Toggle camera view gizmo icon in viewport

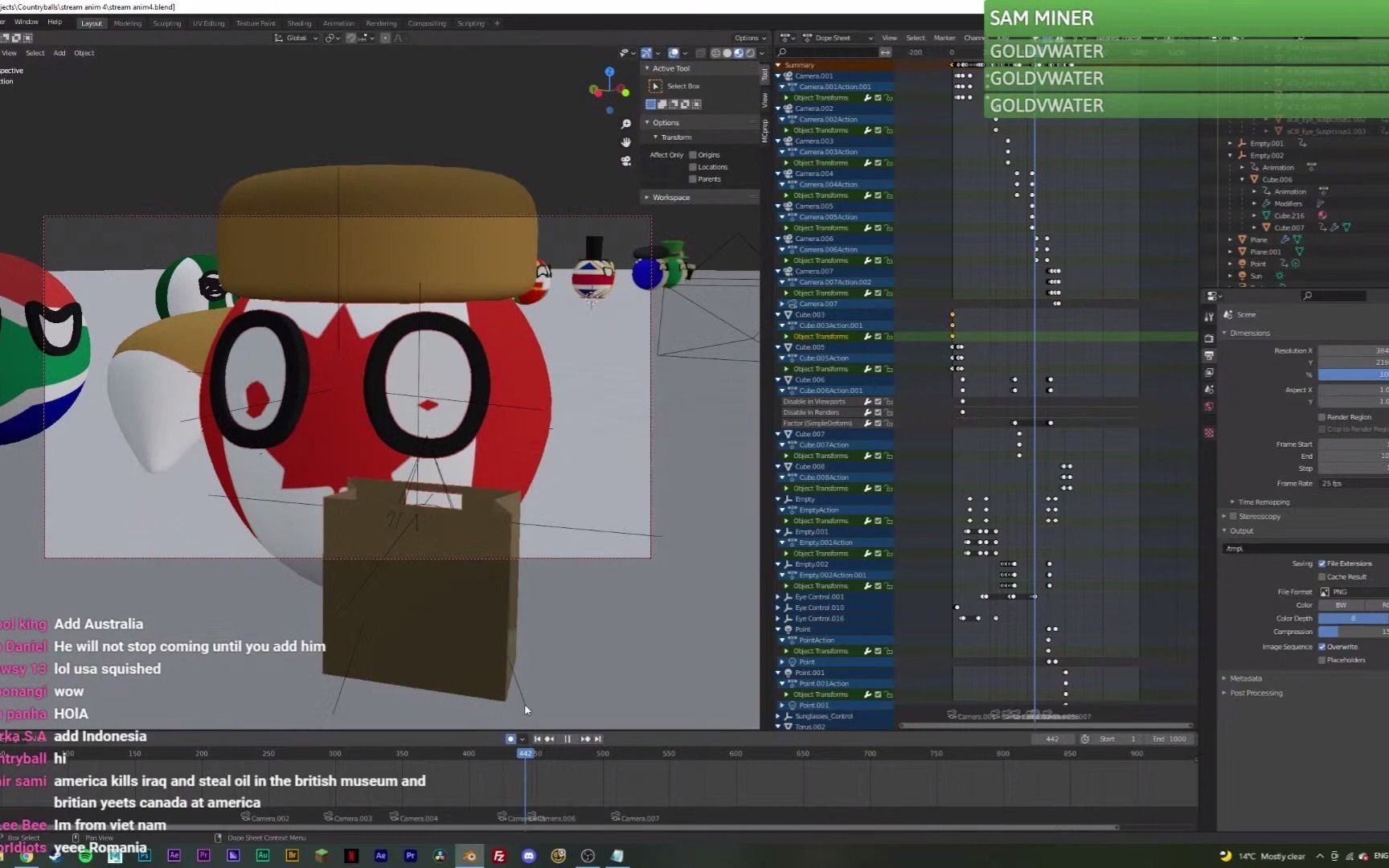coord(626,161)
